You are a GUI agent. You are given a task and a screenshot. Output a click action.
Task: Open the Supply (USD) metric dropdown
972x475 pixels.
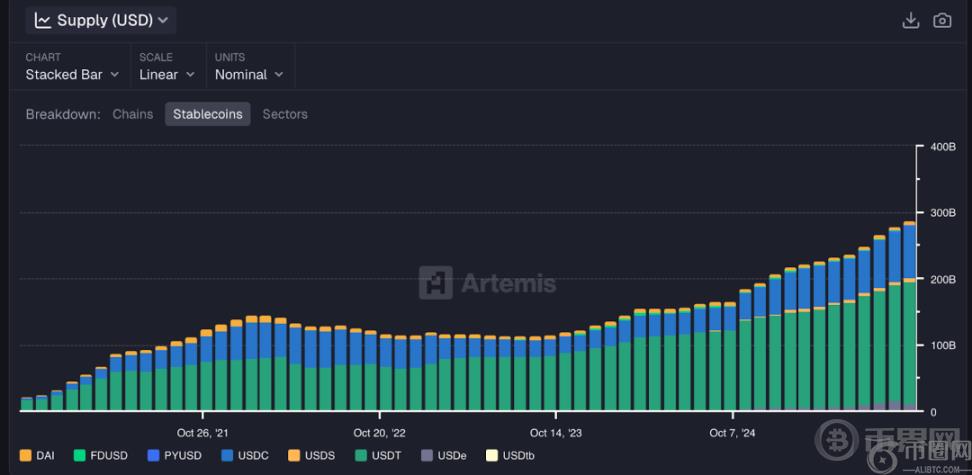tap(101, 20)
